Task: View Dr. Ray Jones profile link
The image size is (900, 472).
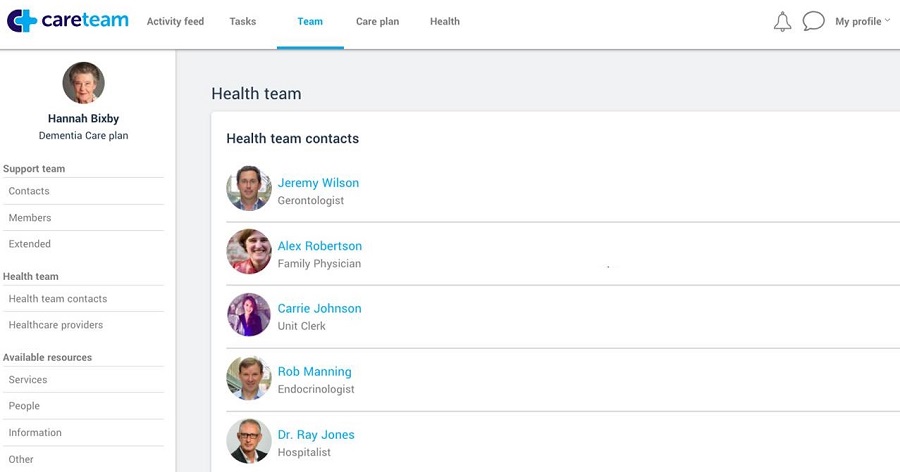Action: tap(316, 435)
